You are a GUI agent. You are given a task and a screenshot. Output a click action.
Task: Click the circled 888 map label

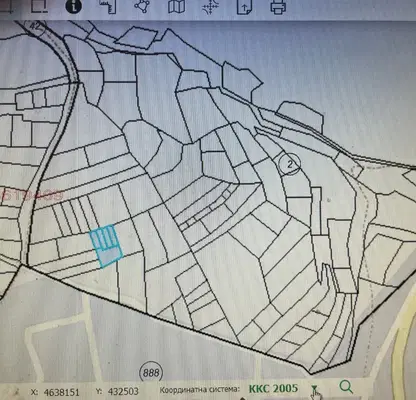[x=151, y=373]
